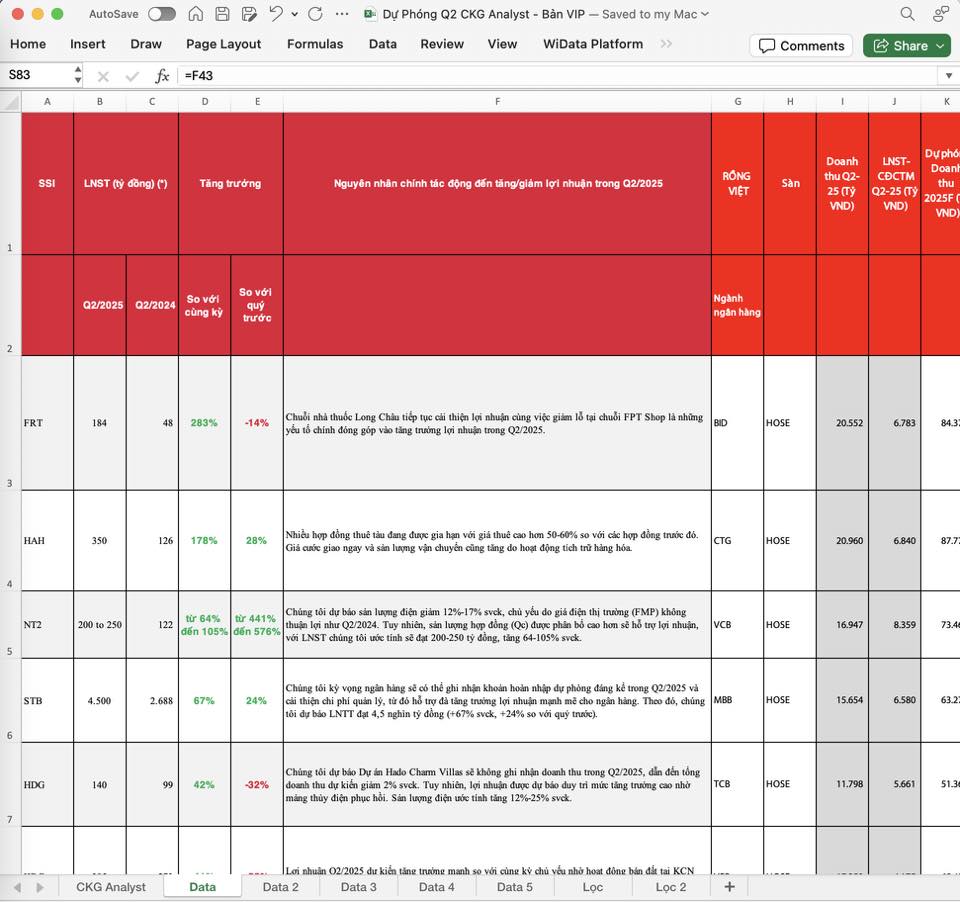The height and width of the screenshot is (902, 960).
Task: Click the green Share button
Action: click(907, 45)
